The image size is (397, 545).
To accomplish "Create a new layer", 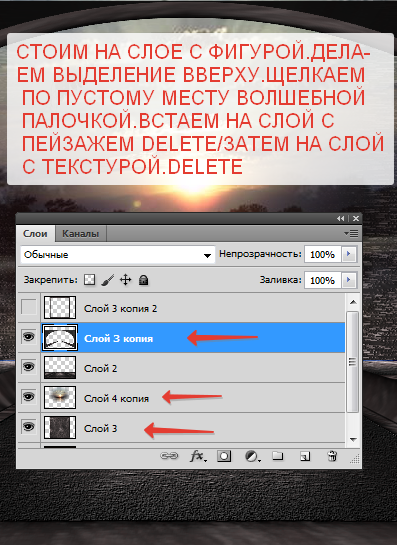I will pos(305,456).
